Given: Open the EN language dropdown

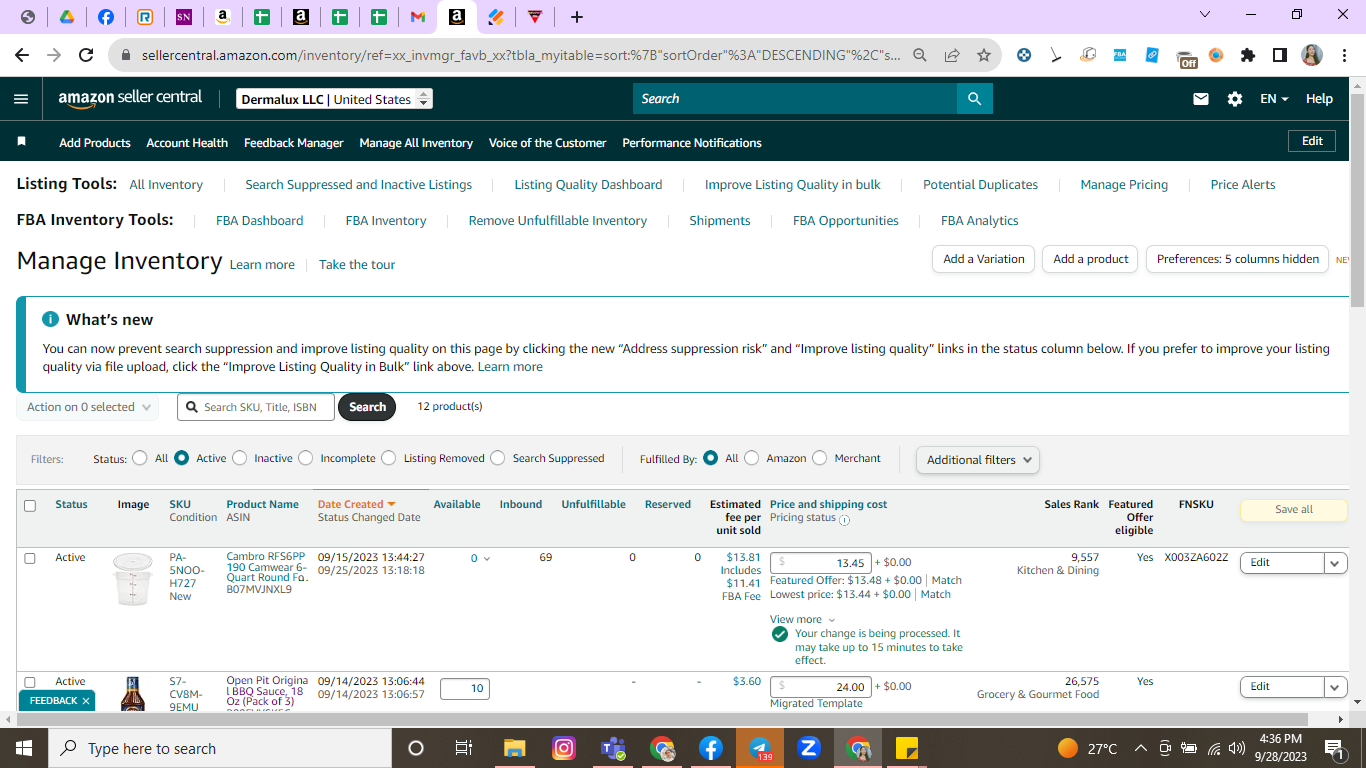Looking at the screenshot, I should click(1274, 99).
